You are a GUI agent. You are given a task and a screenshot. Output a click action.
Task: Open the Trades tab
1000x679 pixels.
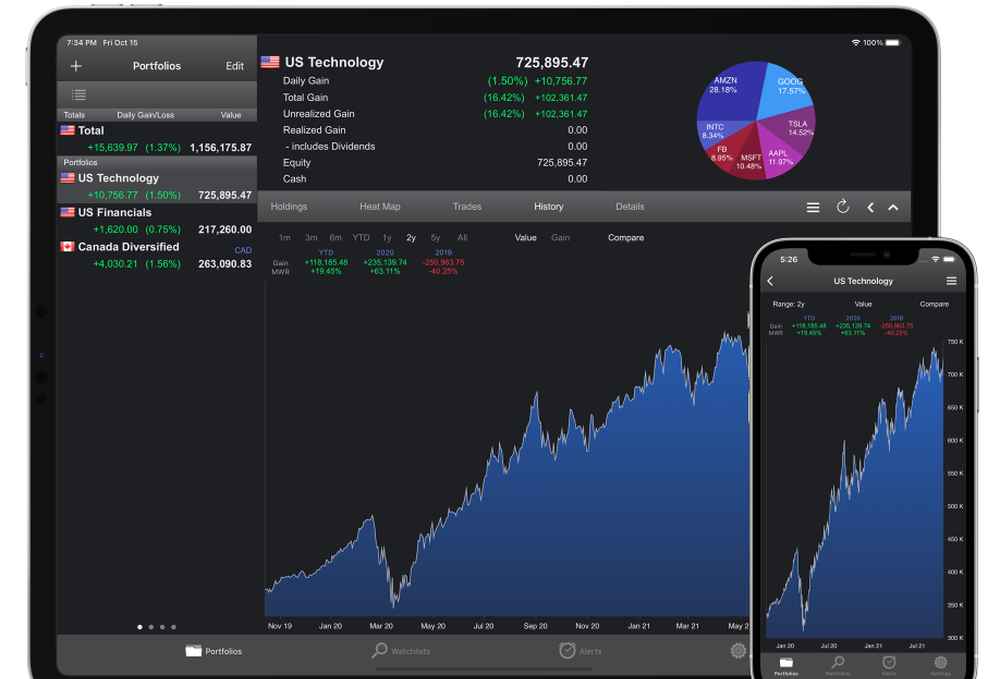467,207
